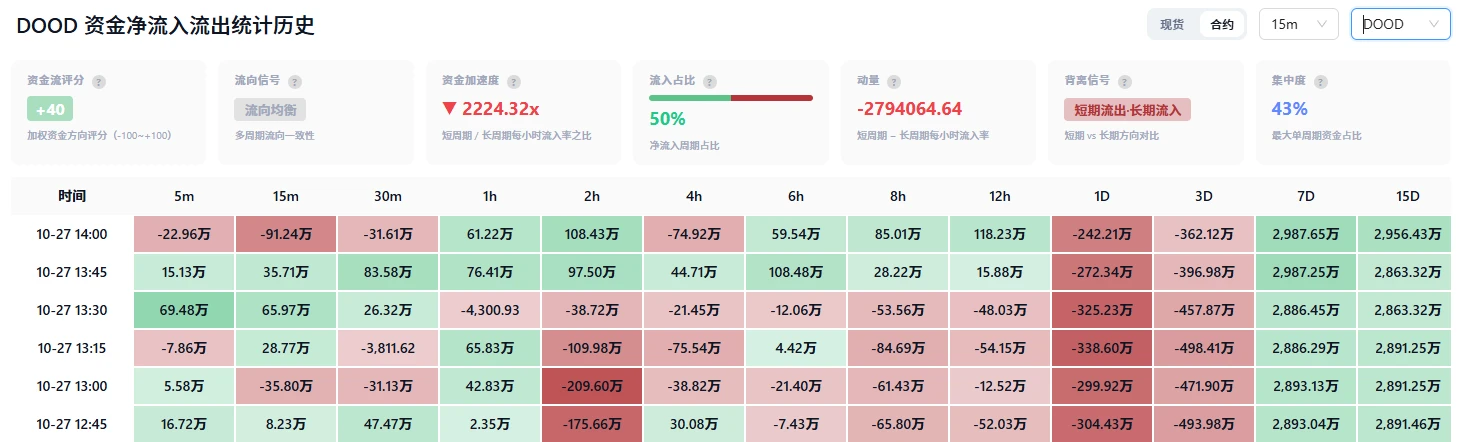Click the red acceleration triangle indicator

[x=450, y=109]
